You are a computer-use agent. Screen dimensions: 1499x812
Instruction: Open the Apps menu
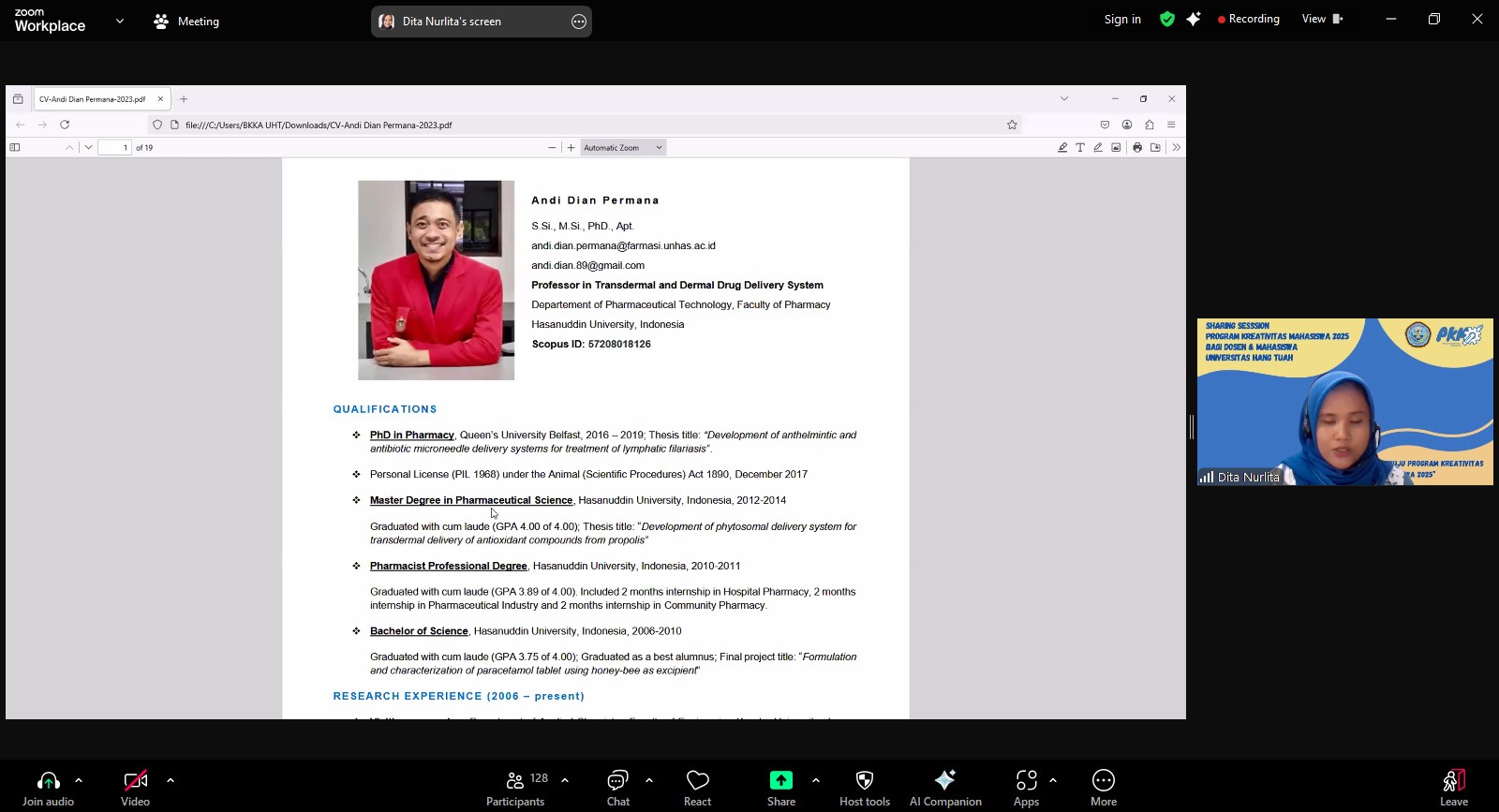(x=1026, y=781)
